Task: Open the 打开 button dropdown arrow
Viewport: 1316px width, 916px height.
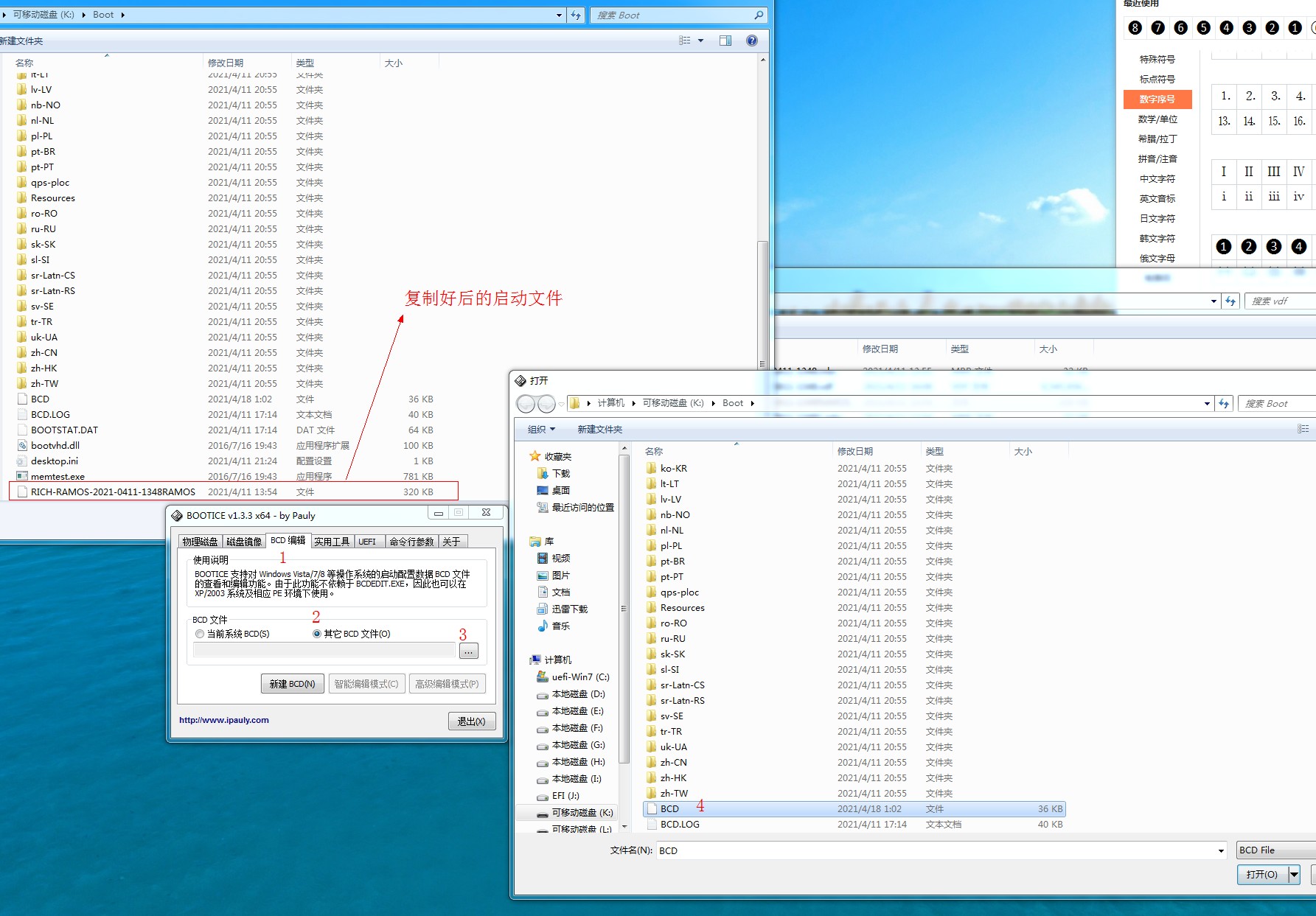Action: coord(1294,875)
